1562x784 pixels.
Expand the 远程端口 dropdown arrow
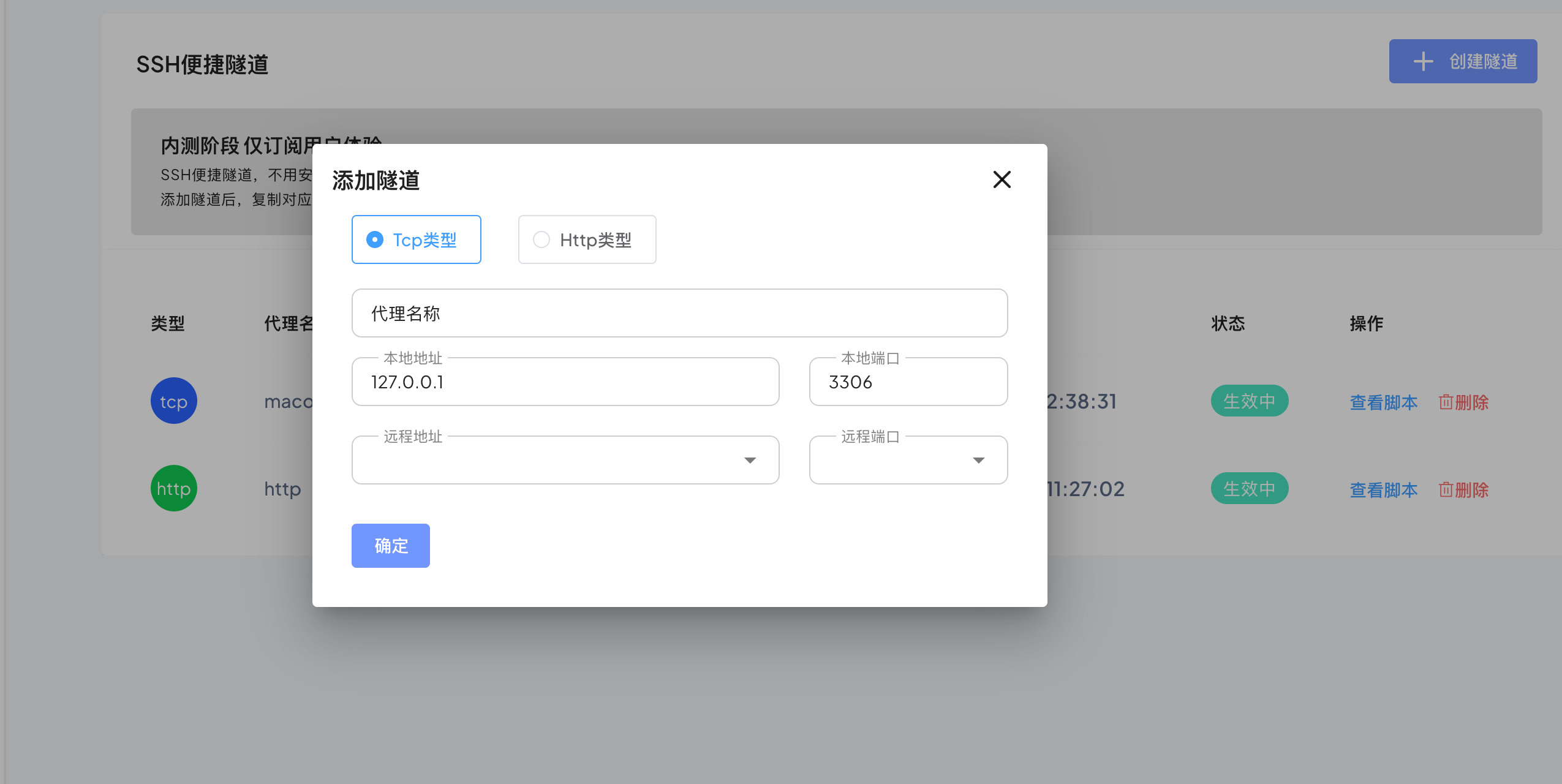click(978, 461)
